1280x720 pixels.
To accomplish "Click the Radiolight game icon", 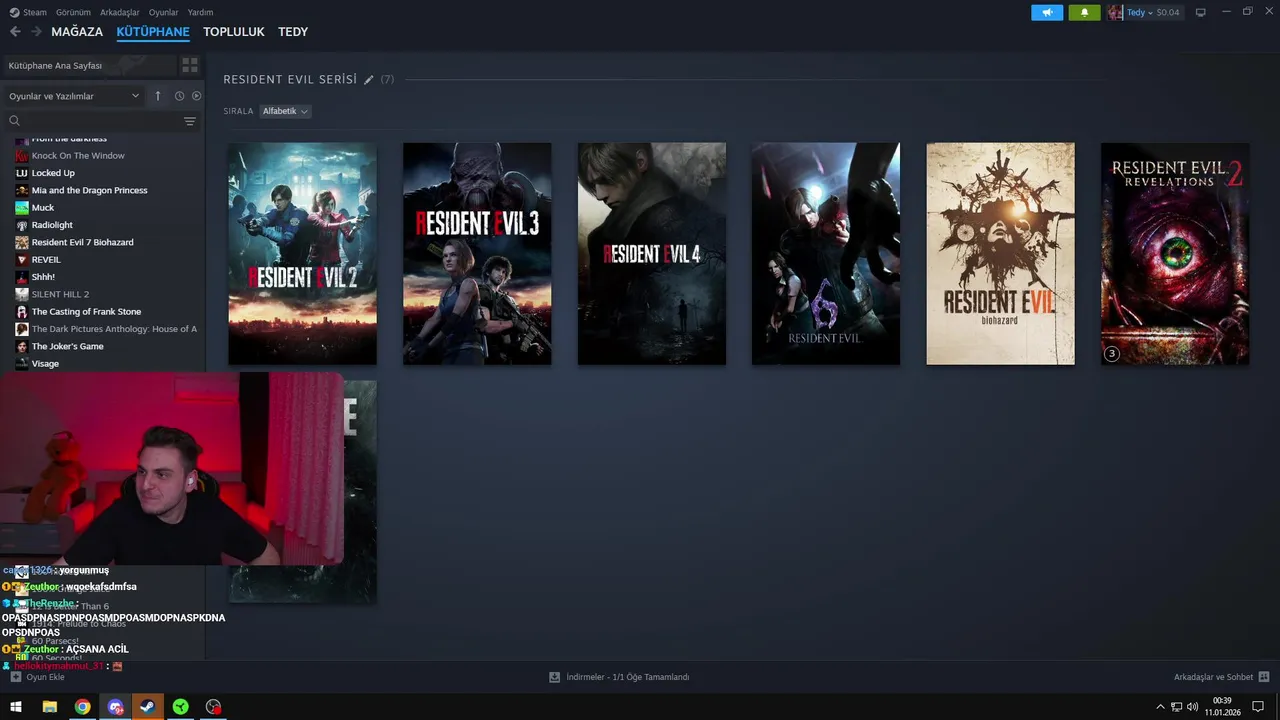I will pyautogui.click(x=22, y=225).
